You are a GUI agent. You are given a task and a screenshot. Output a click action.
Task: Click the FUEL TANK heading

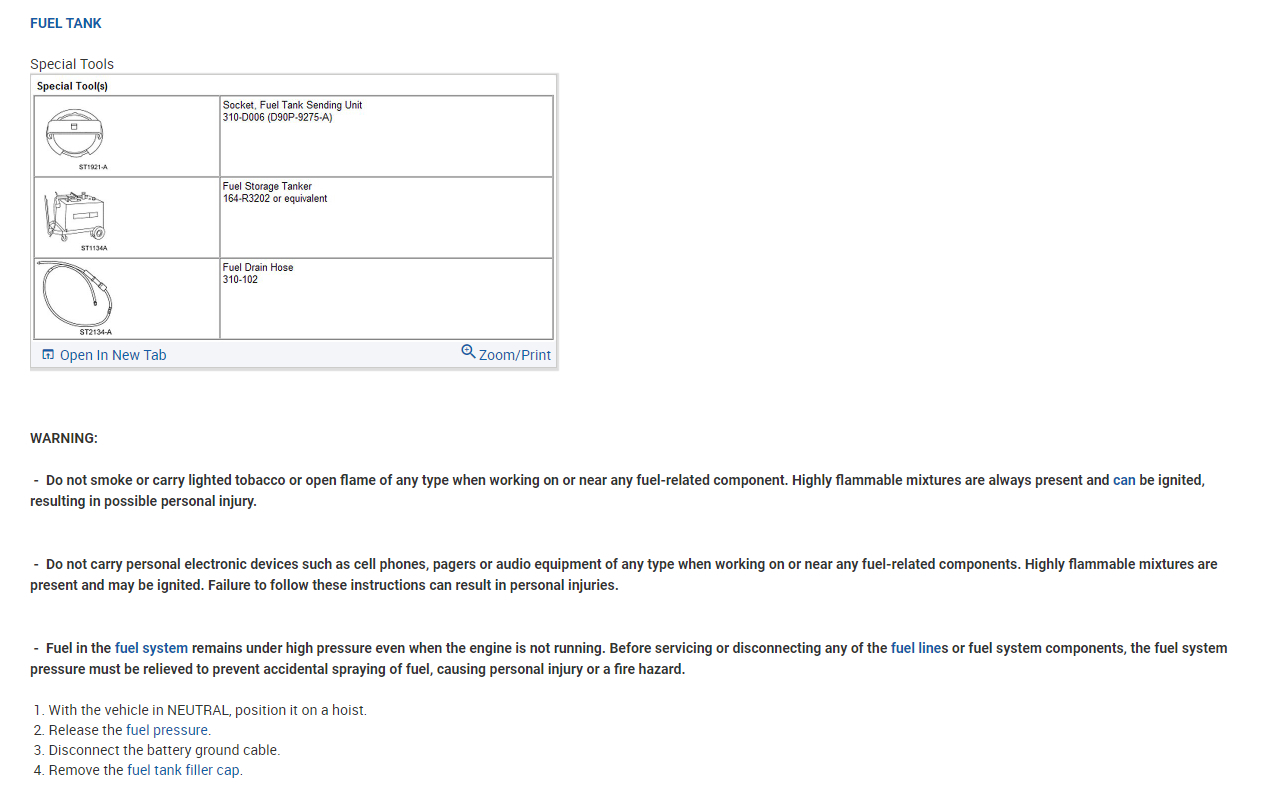click(66, 23)
